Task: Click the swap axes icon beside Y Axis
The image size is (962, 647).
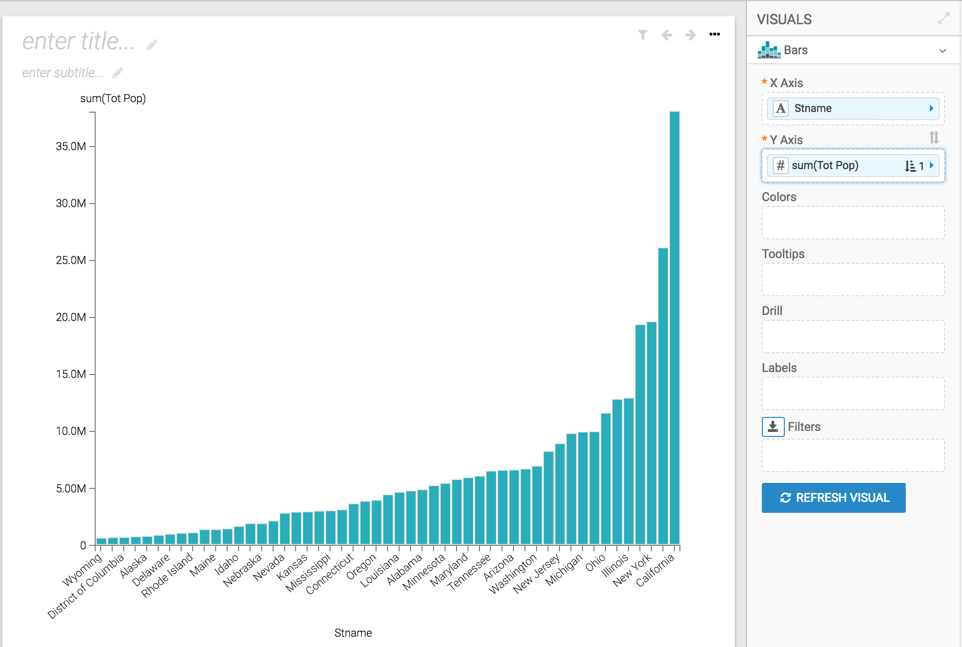Action: coord(934,138)
